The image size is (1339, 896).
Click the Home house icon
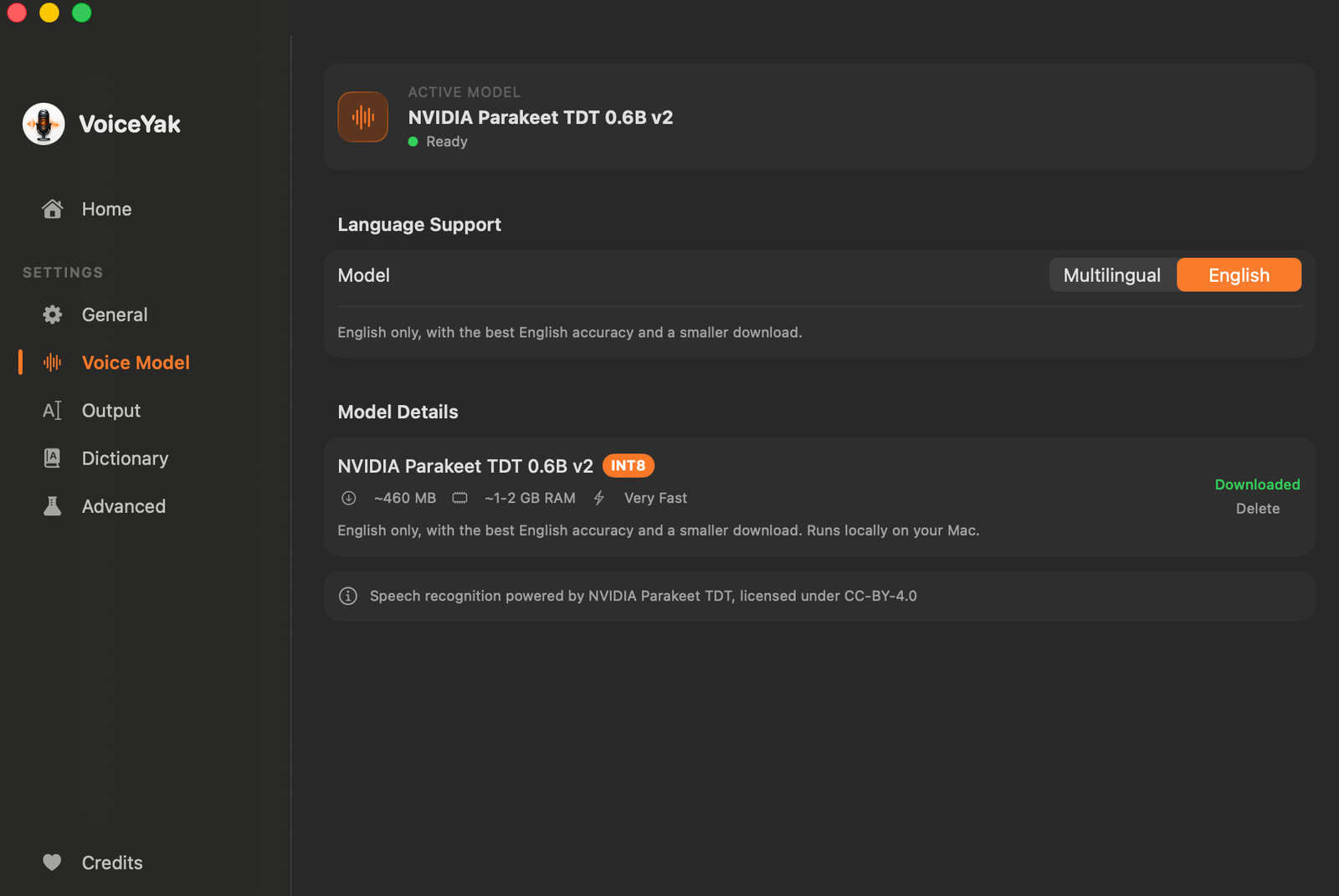tap(53, 209)
